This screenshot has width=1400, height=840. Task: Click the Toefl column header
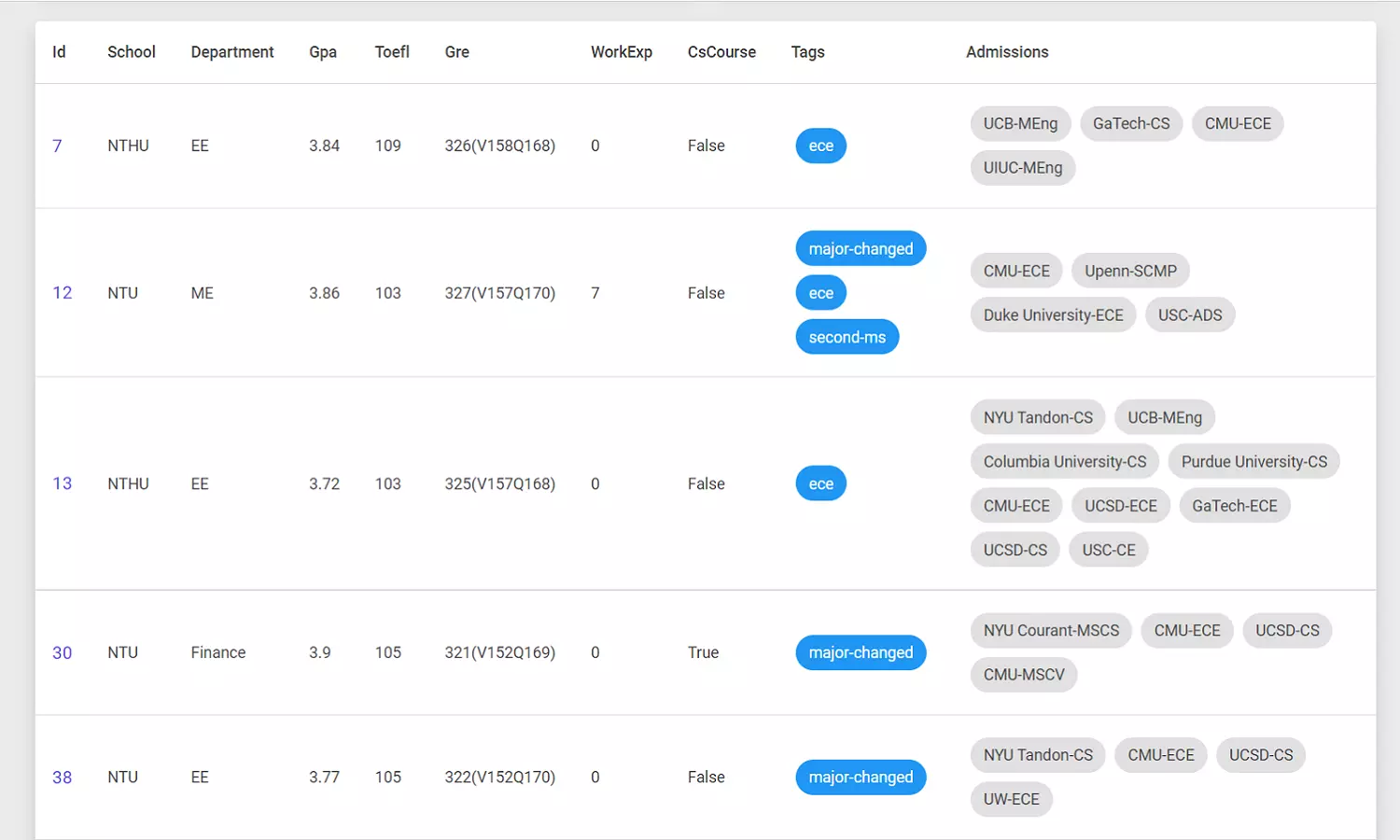(x=392, y=52)
